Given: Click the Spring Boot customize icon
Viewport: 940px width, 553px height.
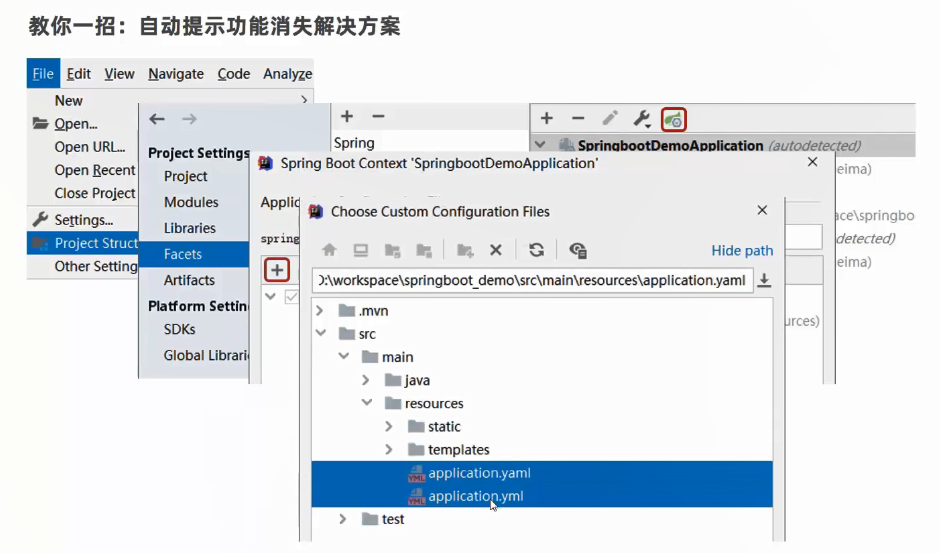Looking at the screenshot, I should pos(674,119).
